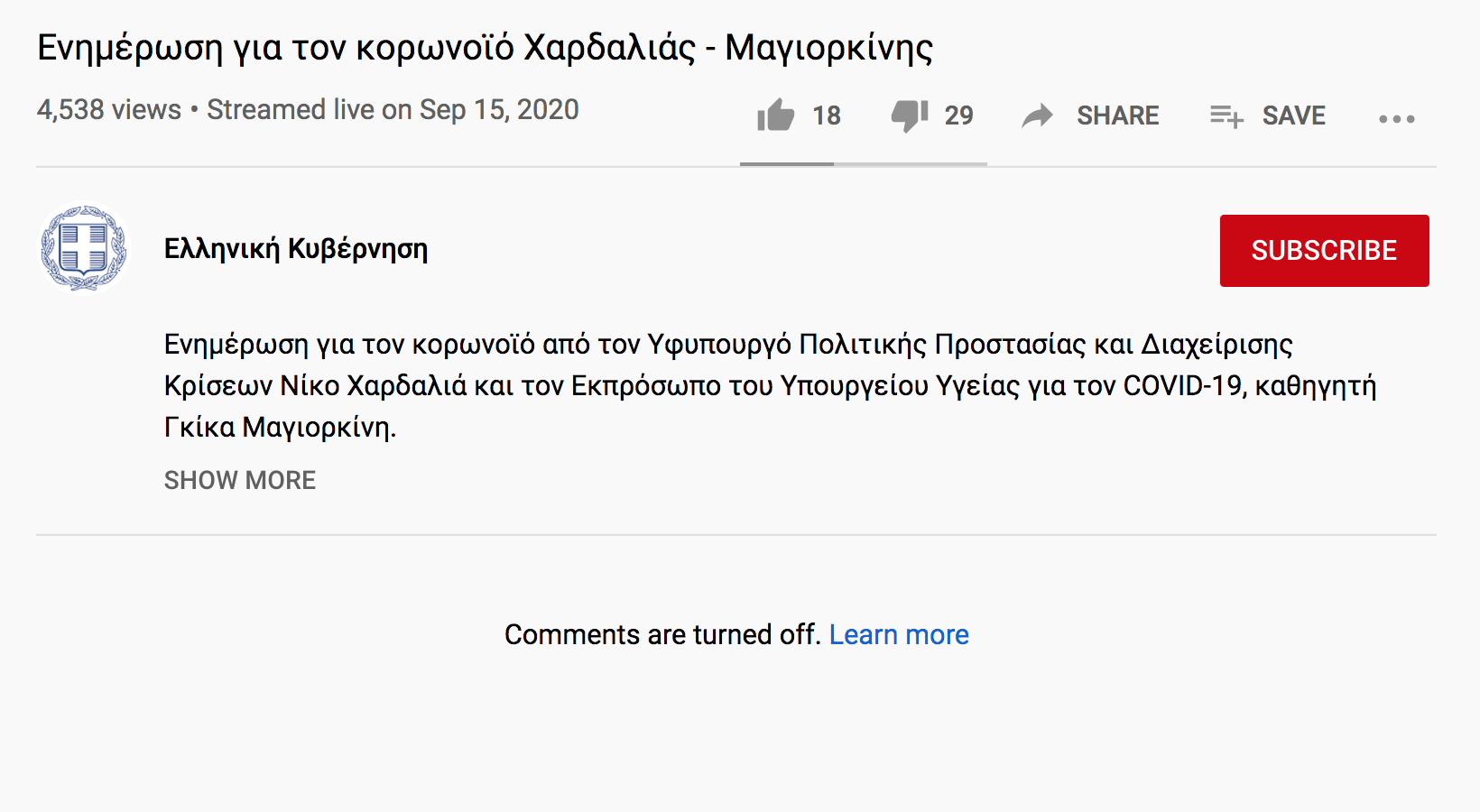This screenshot has width=1480, height=812.
Task: Click the Ελληνική Κυβέρνηση channel name
Action: [296, 249]
